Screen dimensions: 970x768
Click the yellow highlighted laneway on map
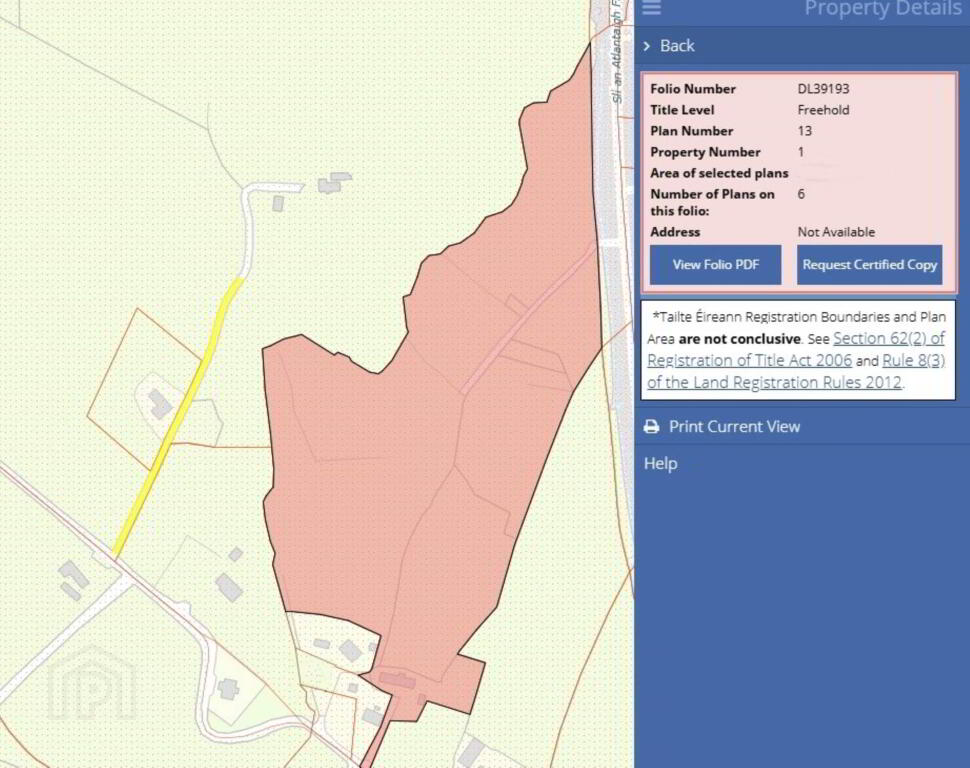(x=178, y=417)
